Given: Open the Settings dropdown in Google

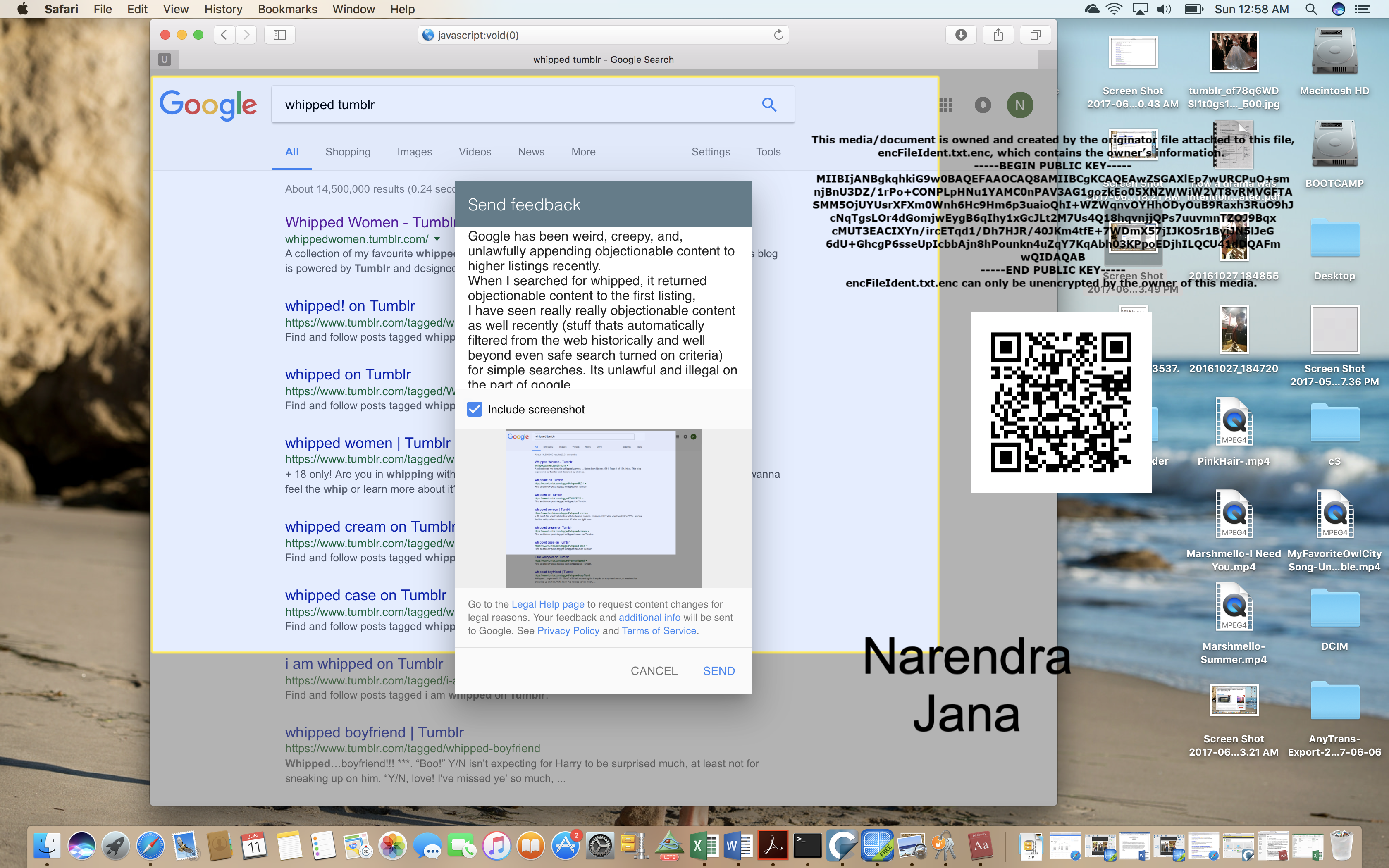Looking at the screenshot, I should [x=710, y=152].
